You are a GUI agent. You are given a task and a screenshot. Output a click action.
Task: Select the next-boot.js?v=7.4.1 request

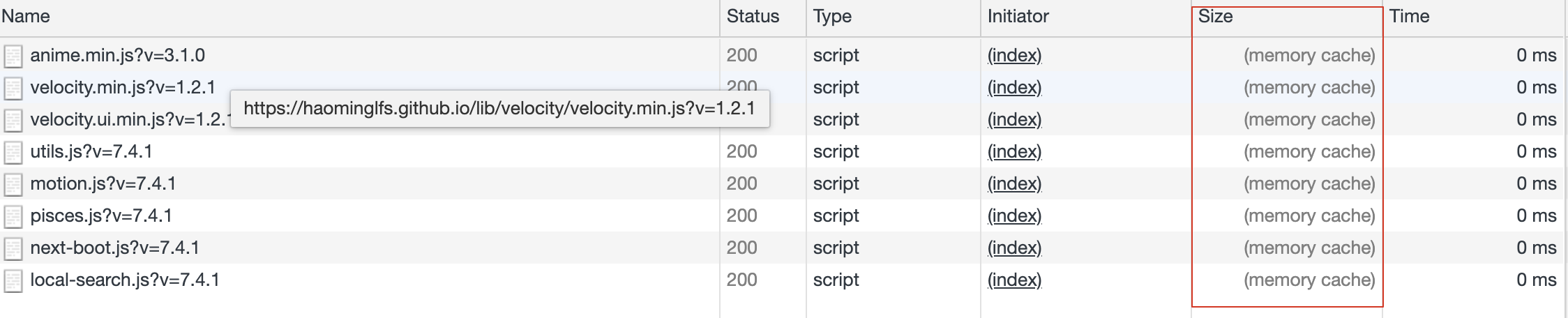coord(782,248)
